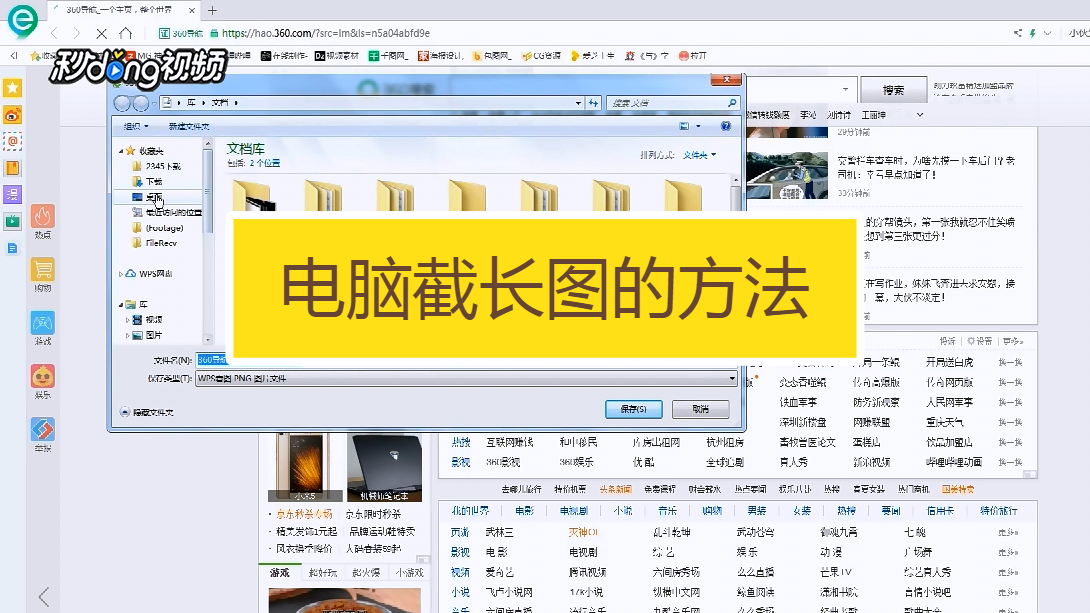Viewport: 1090px width, 613px height.
Task: Open a new browser tab with plus
Action: (x=213, y=10)
